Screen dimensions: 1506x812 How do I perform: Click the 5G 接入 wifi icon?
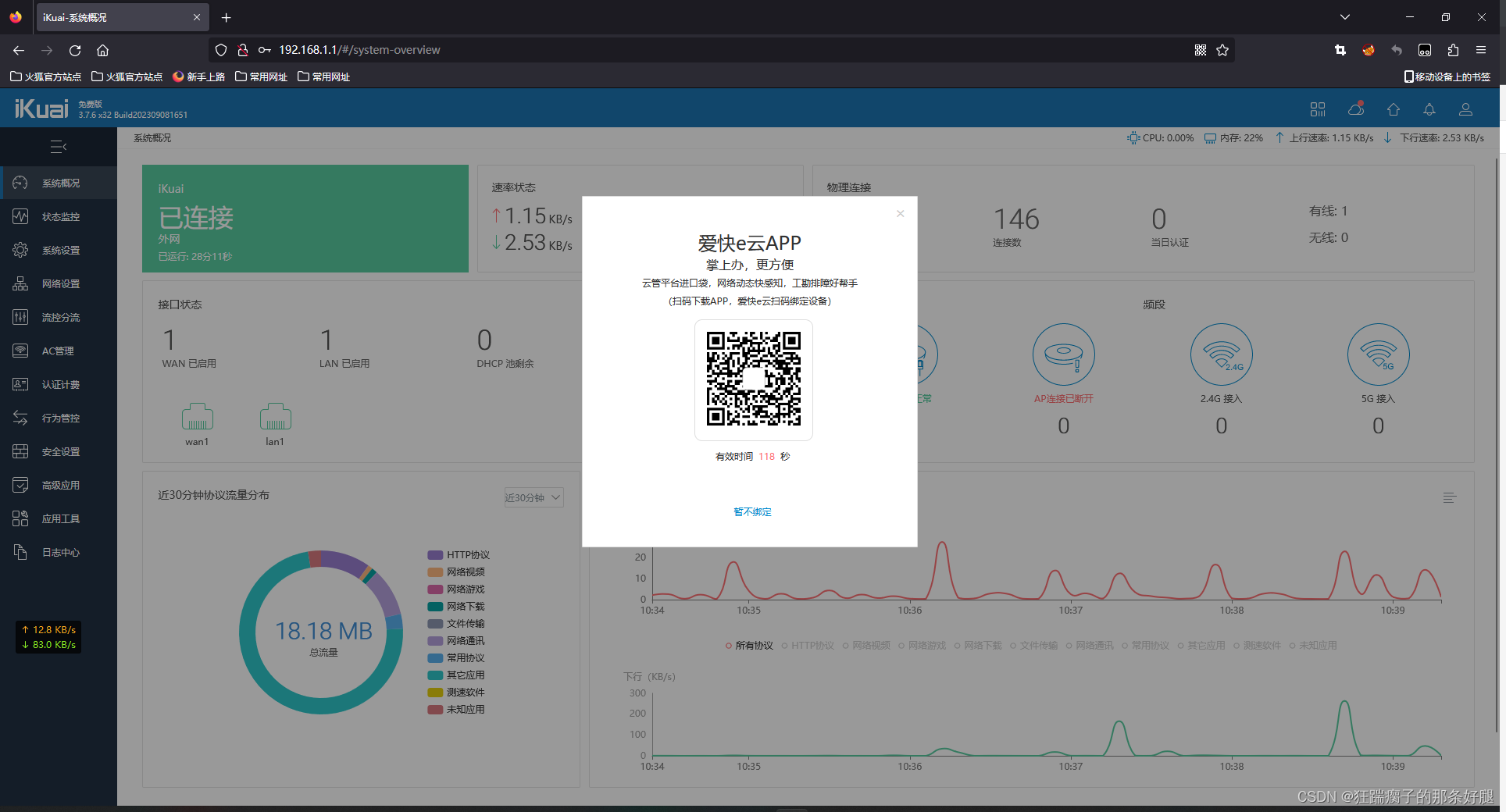(1379, 354)
